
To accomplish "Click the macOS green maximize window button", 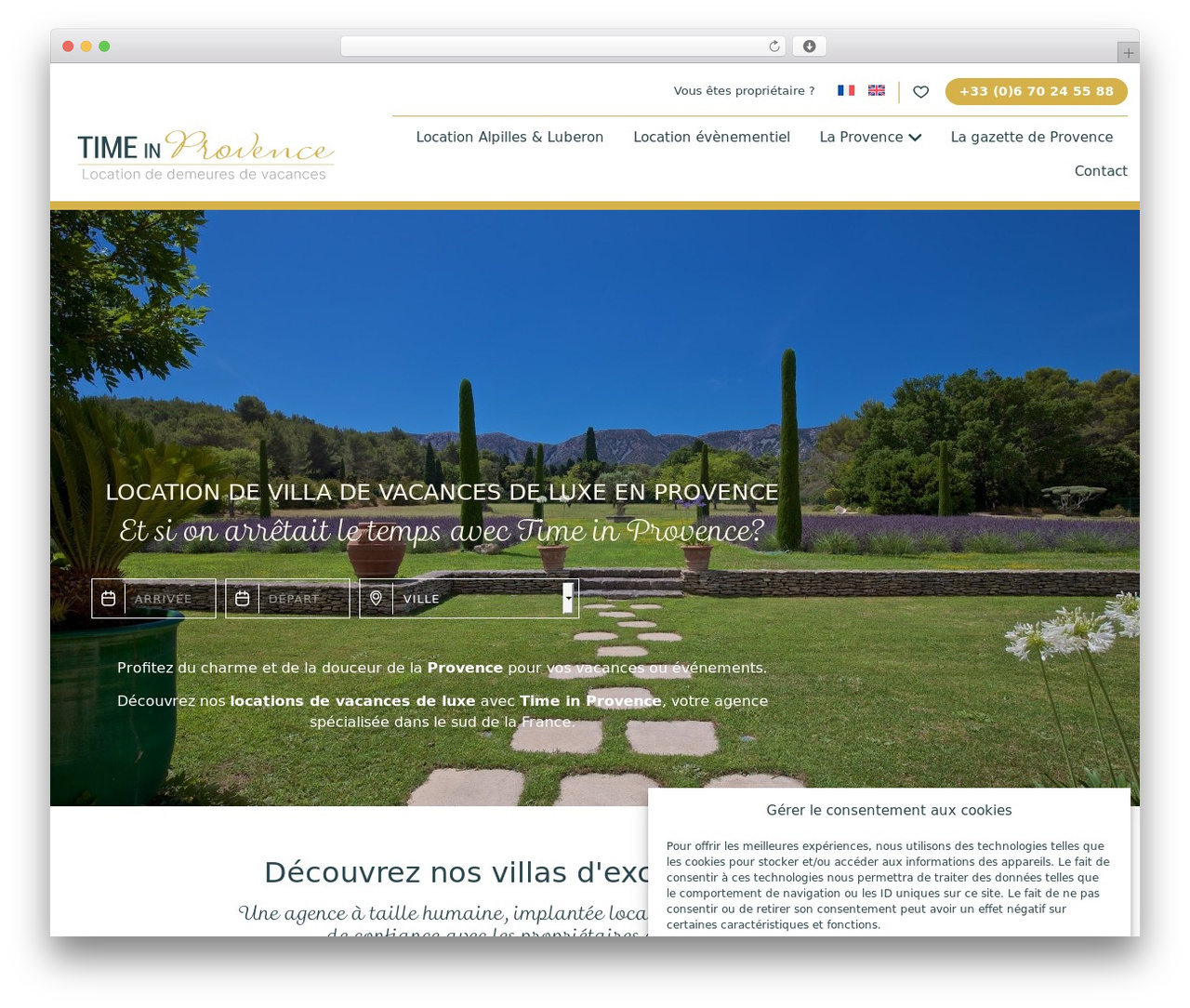I will click(x=104, y=46).
